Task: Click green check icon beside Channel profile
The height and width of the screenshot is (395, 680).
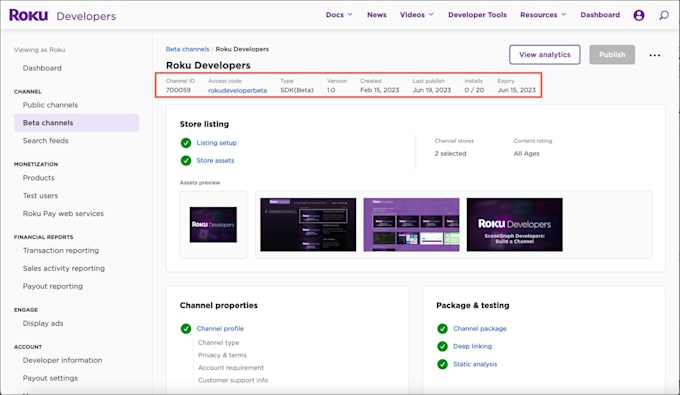Action: point(186,329)
